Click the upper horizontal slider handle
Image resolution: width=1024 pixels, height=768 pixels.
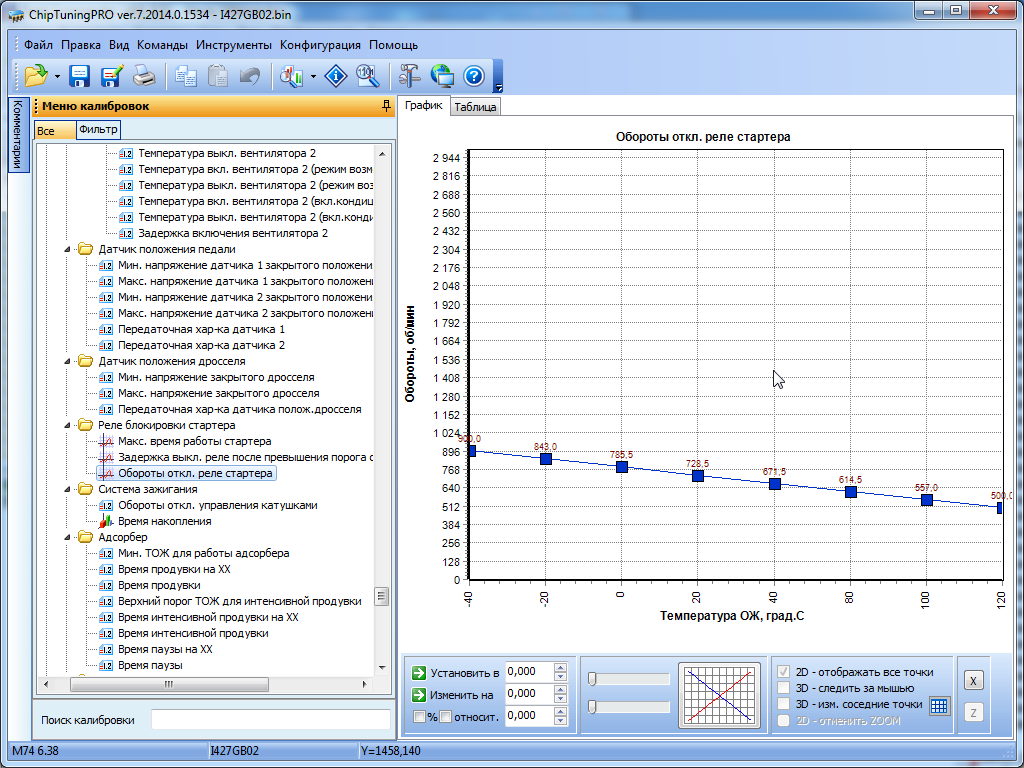pos(592,680)
